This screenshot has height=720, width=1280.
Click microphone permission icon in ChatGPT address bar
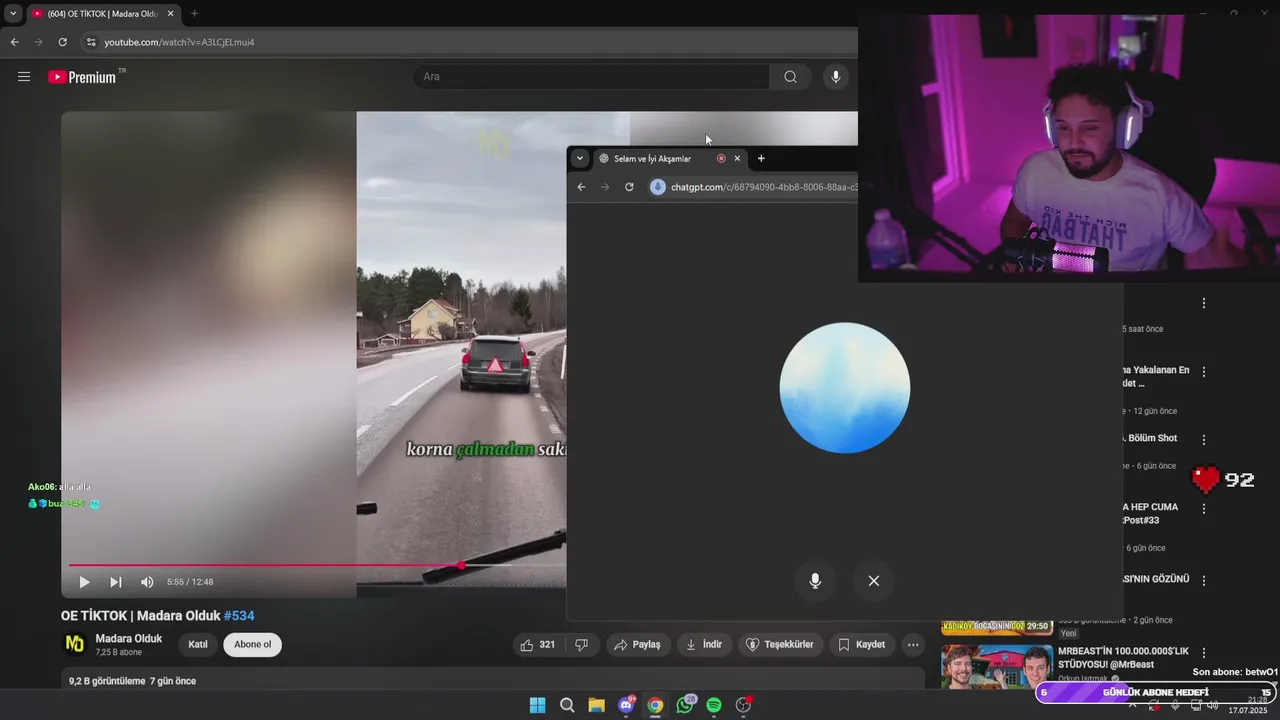click(x=658, y=187)
